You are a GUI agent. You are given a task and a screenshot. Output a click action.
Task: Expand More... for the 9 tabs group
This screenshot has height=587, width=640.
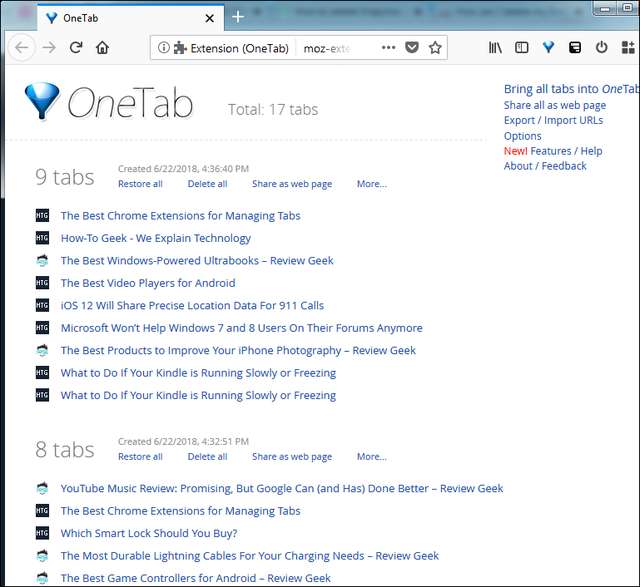[x=371, y=184]
